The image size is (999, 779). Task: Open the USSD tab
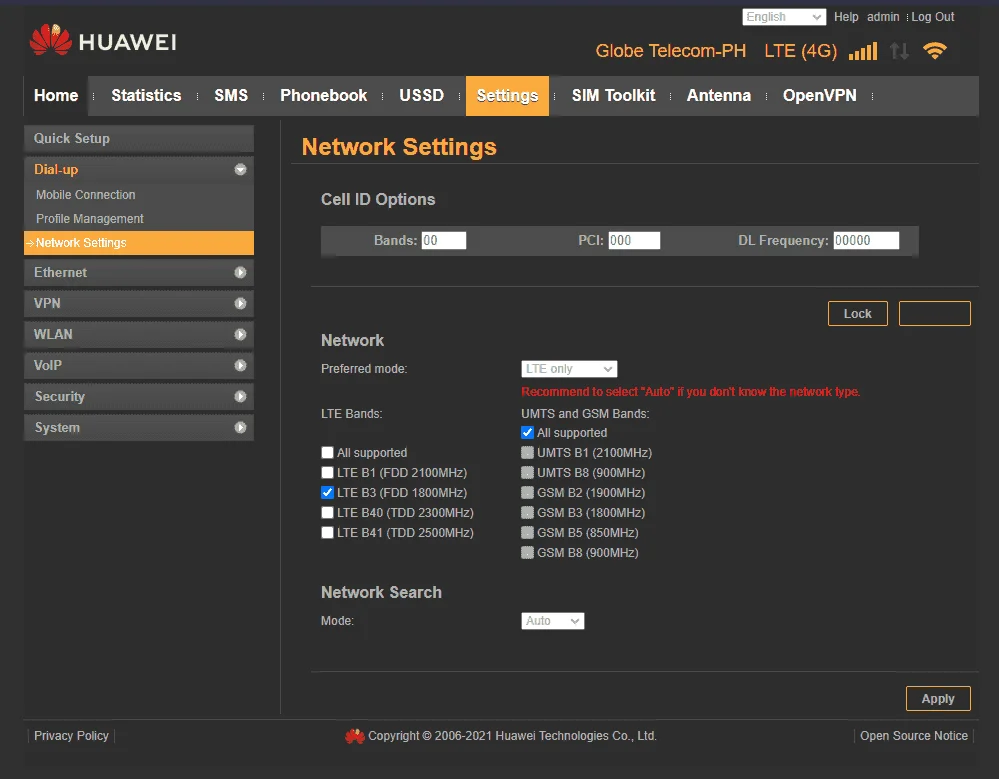click(421, 96)
